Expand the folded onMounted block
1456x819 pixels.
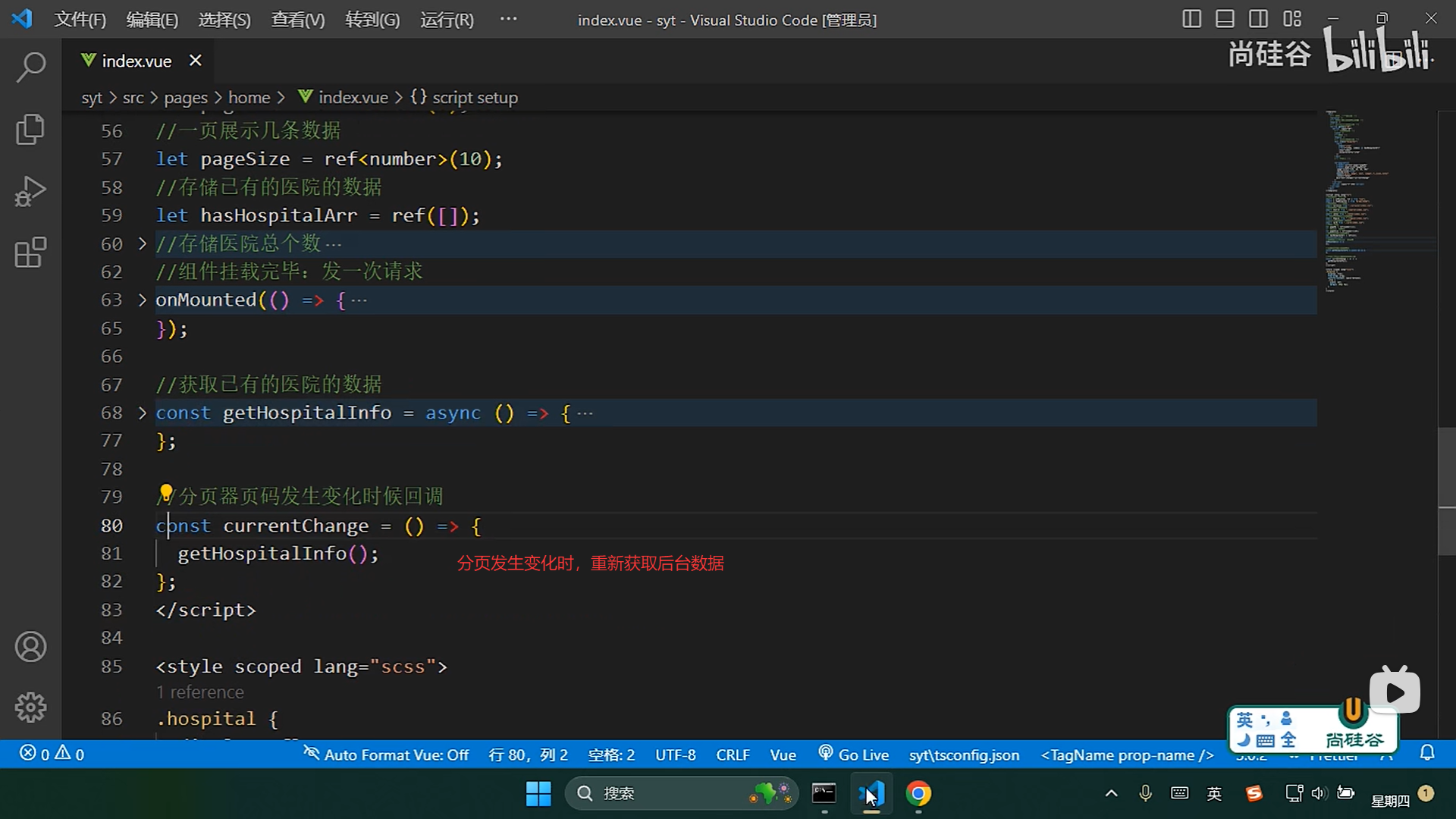[x=142, y=300]
